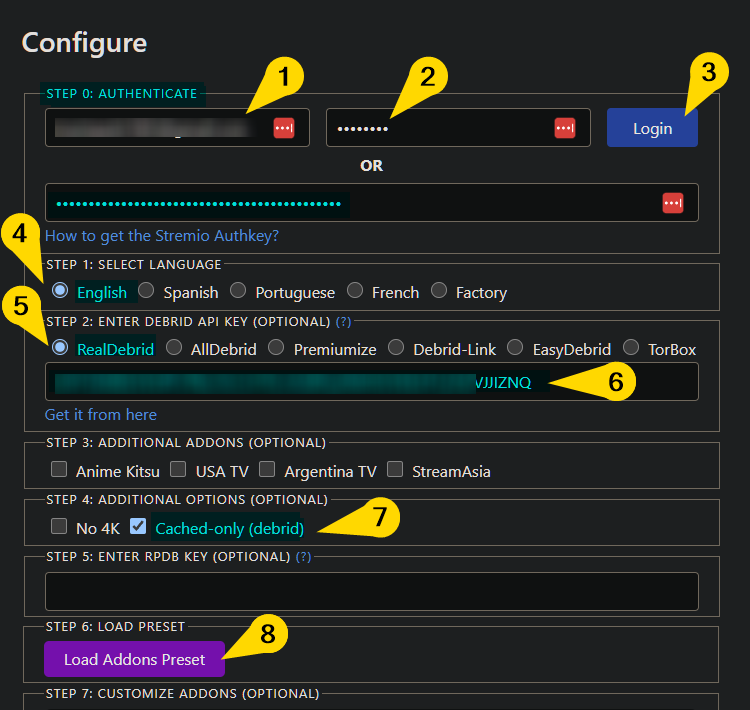Click the password manager icon in email field

(x=284, y=128)
